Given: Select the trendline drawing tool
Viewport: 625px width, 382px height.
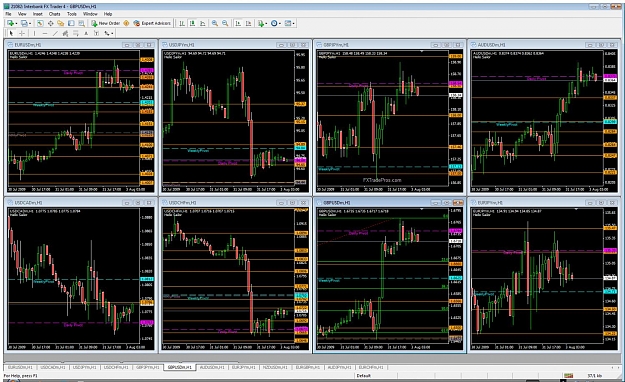Looking at the screenshot, I should (55, 33).
